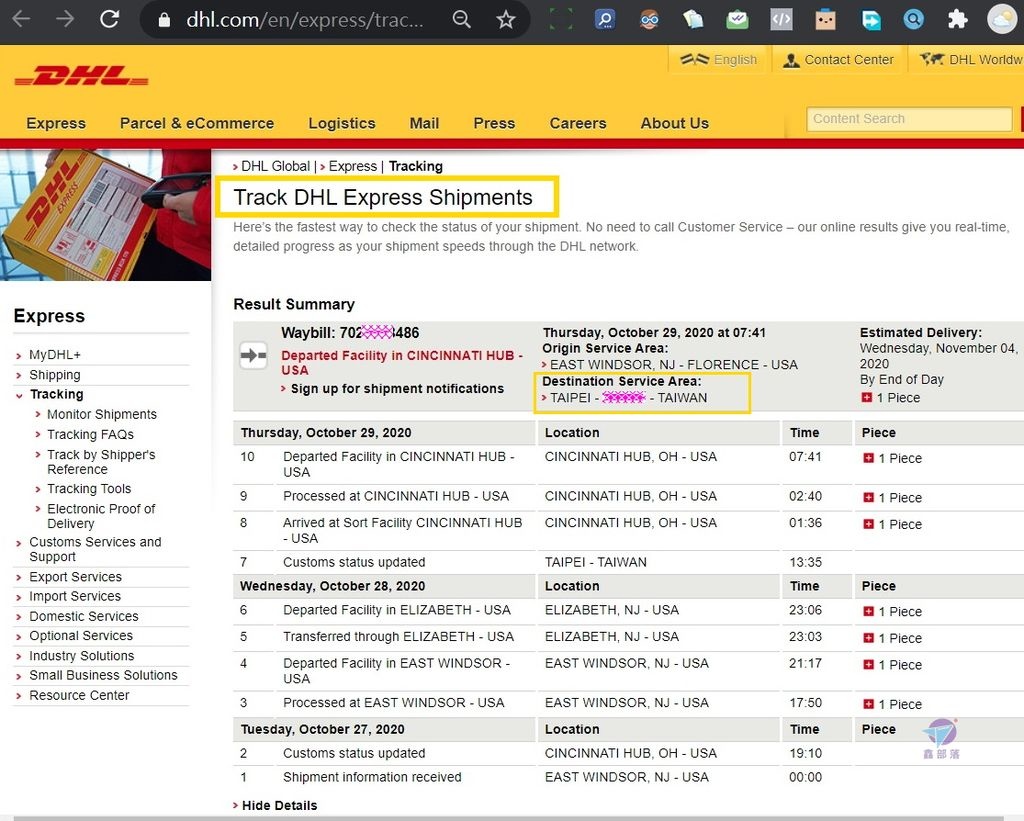Viewport: 1024px width, 821px height.
Task: Click the round blue magnifier extension icon
Action: pos(914,20)
